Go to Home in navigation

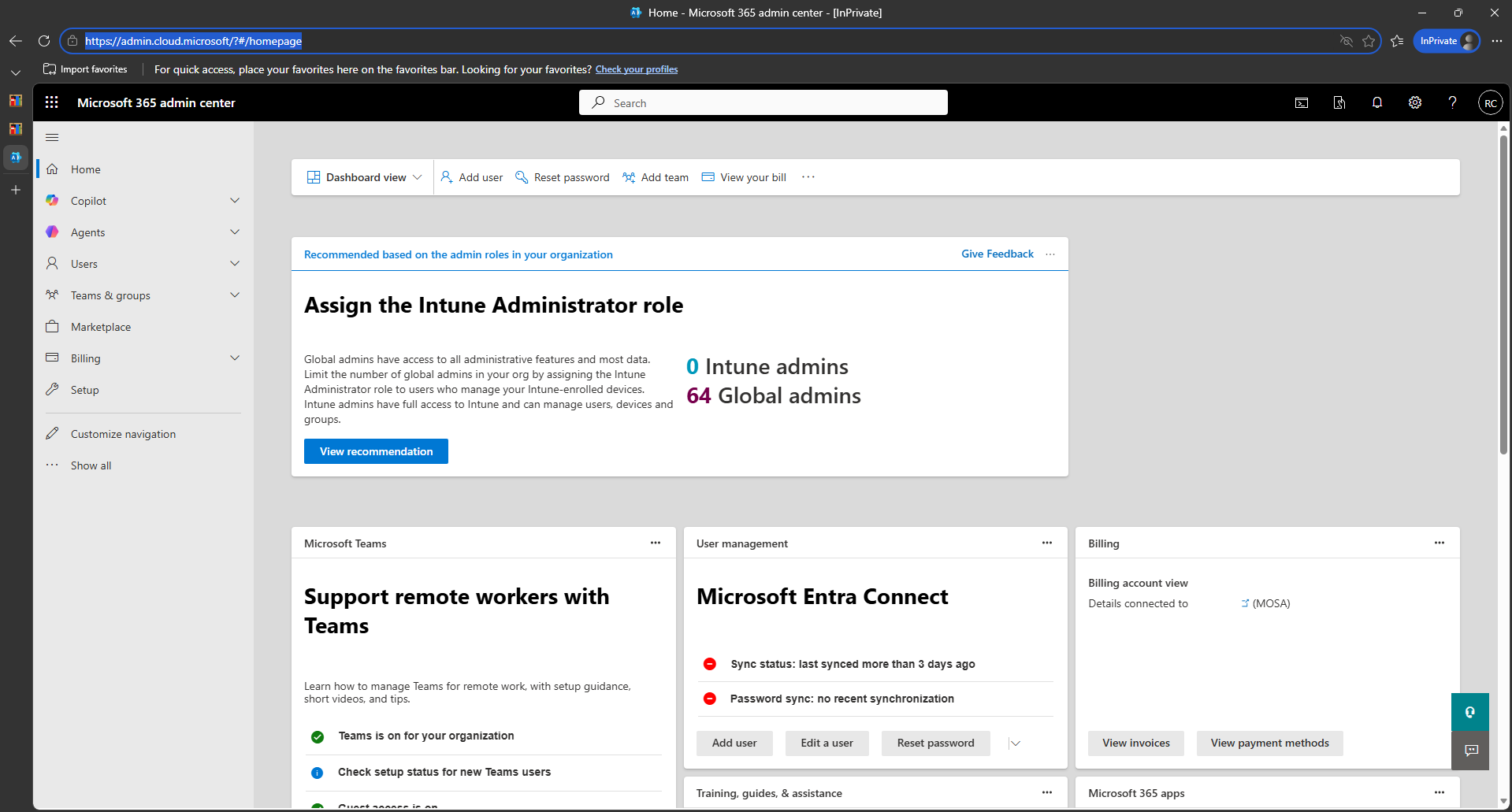click(145, 169)
